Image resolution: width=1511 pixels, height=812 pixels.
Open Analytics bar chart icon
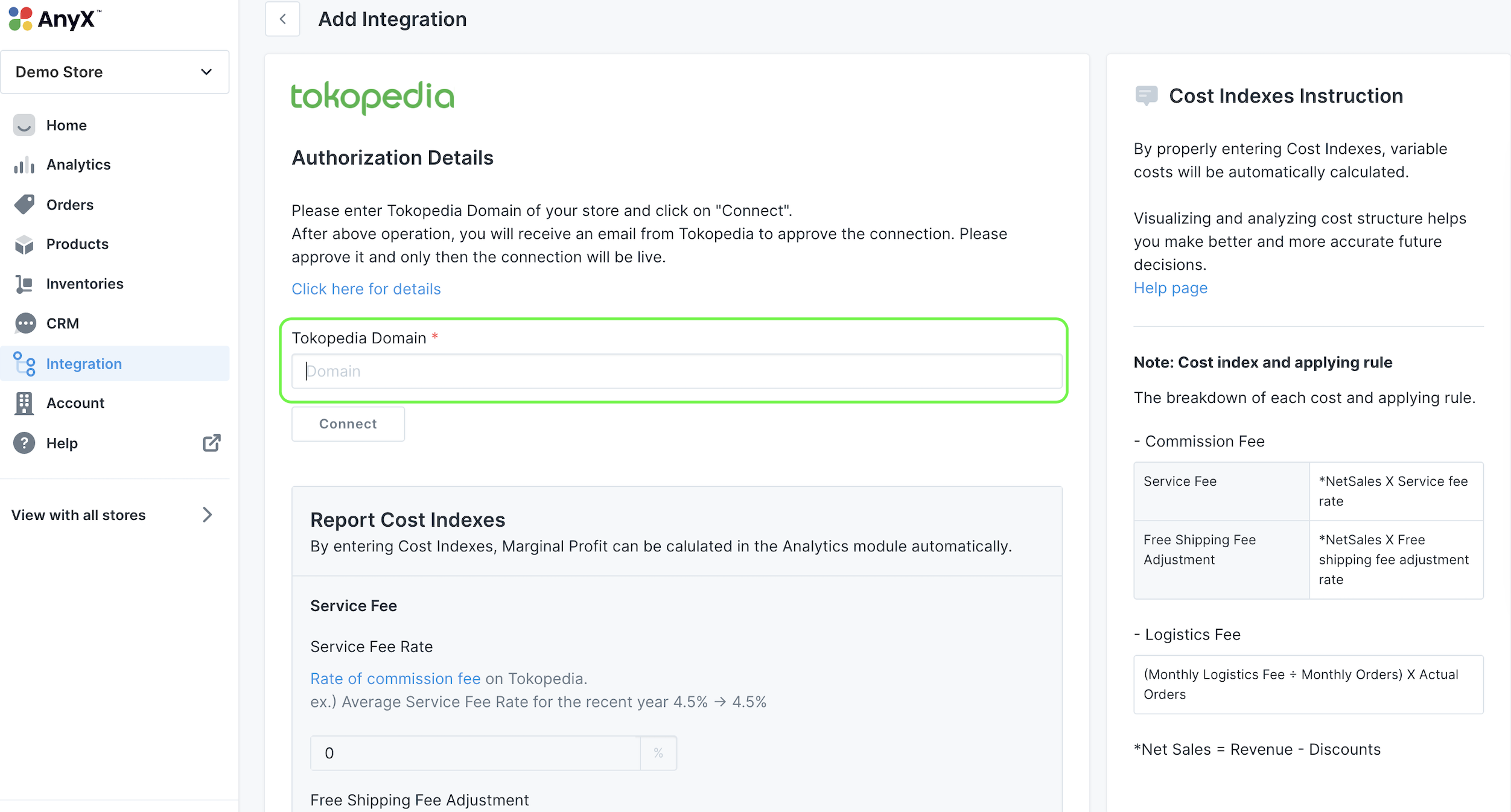(24, 165)
